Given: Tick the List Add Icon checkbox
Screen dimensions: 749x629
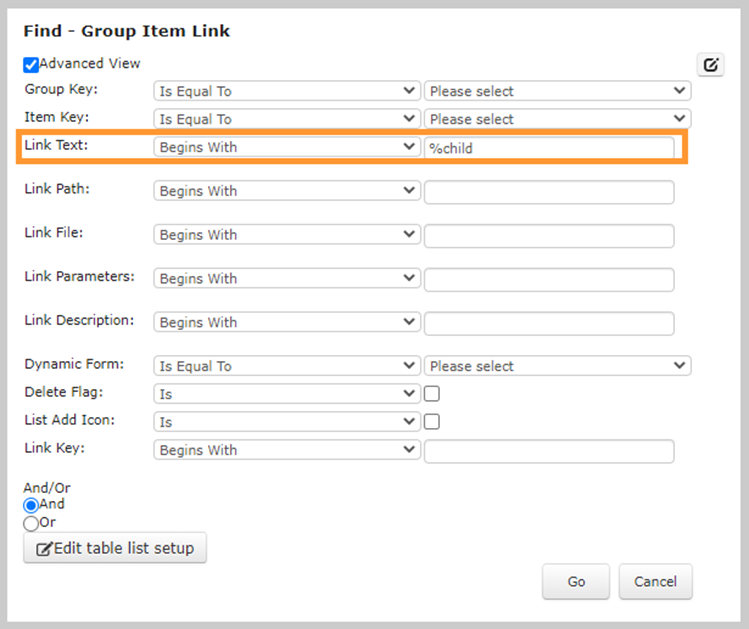Looking at the screenshot, I should coord(431,422).
